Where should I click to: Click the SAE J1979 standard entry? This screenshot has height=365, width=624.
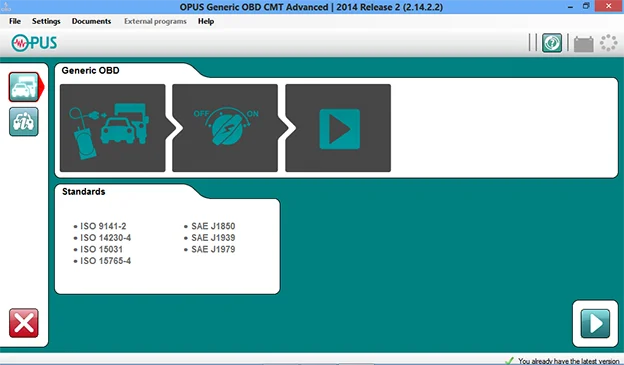(x=213, y=249)
